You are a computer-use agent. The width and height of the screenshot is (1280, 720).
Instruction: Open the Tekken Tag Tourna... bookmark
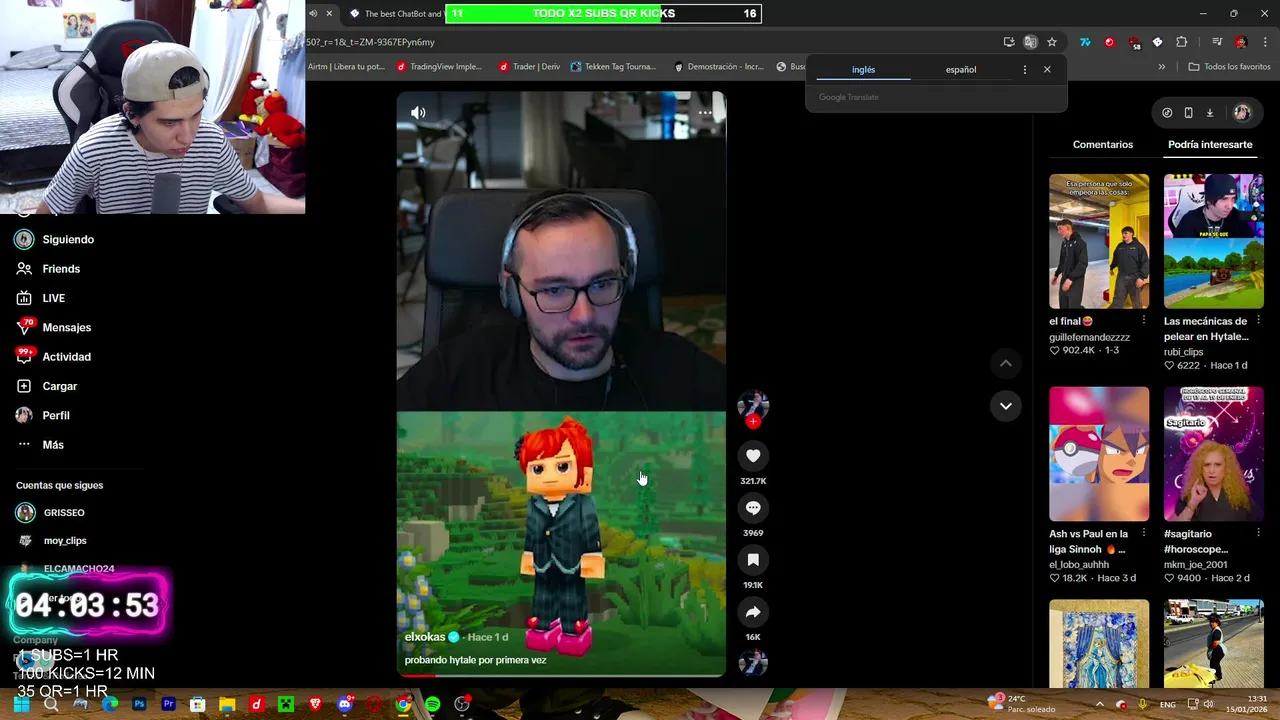[x=613, y=67]
